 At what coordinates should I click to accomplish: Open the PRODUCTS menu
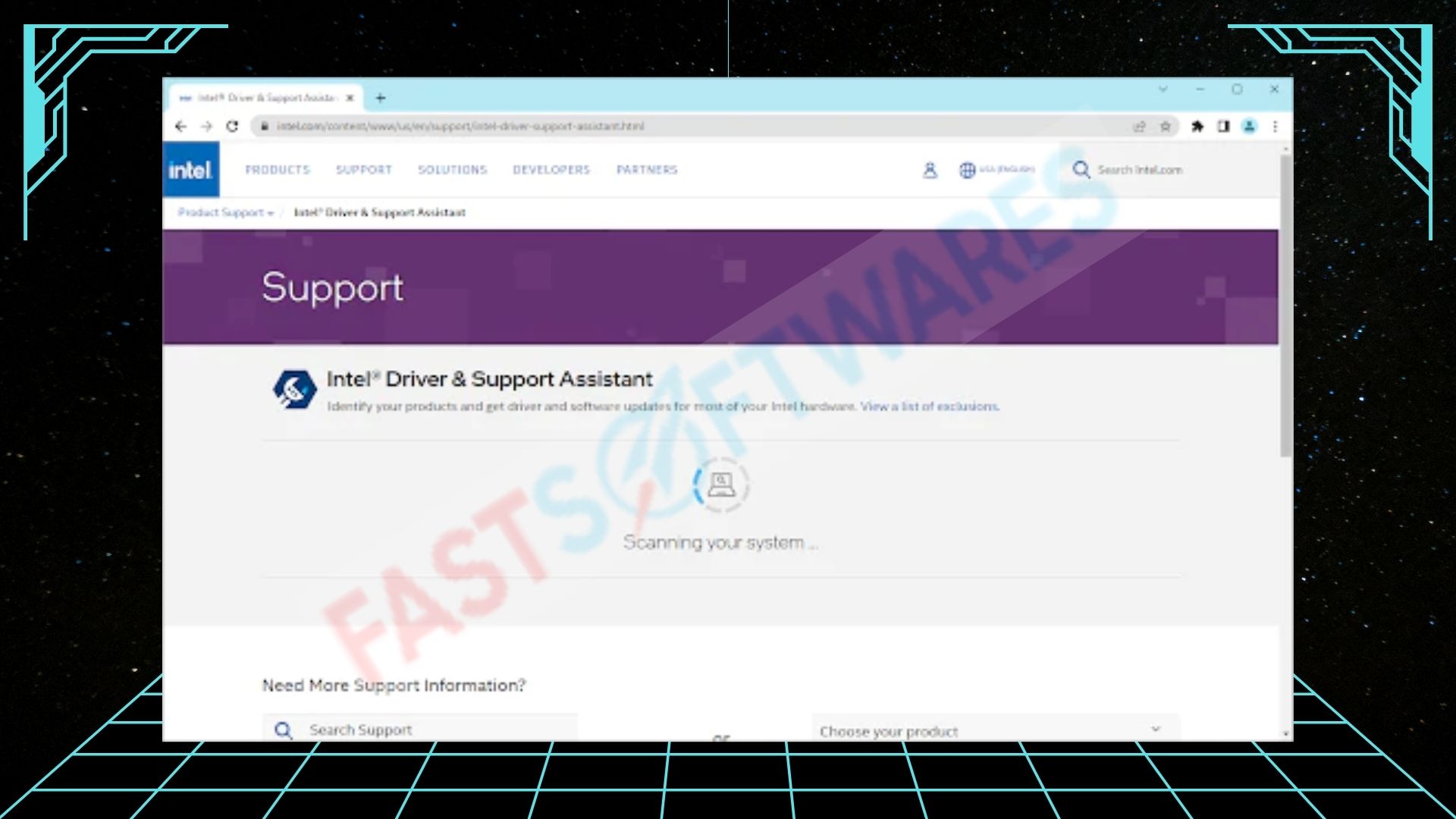pos(278,170)
